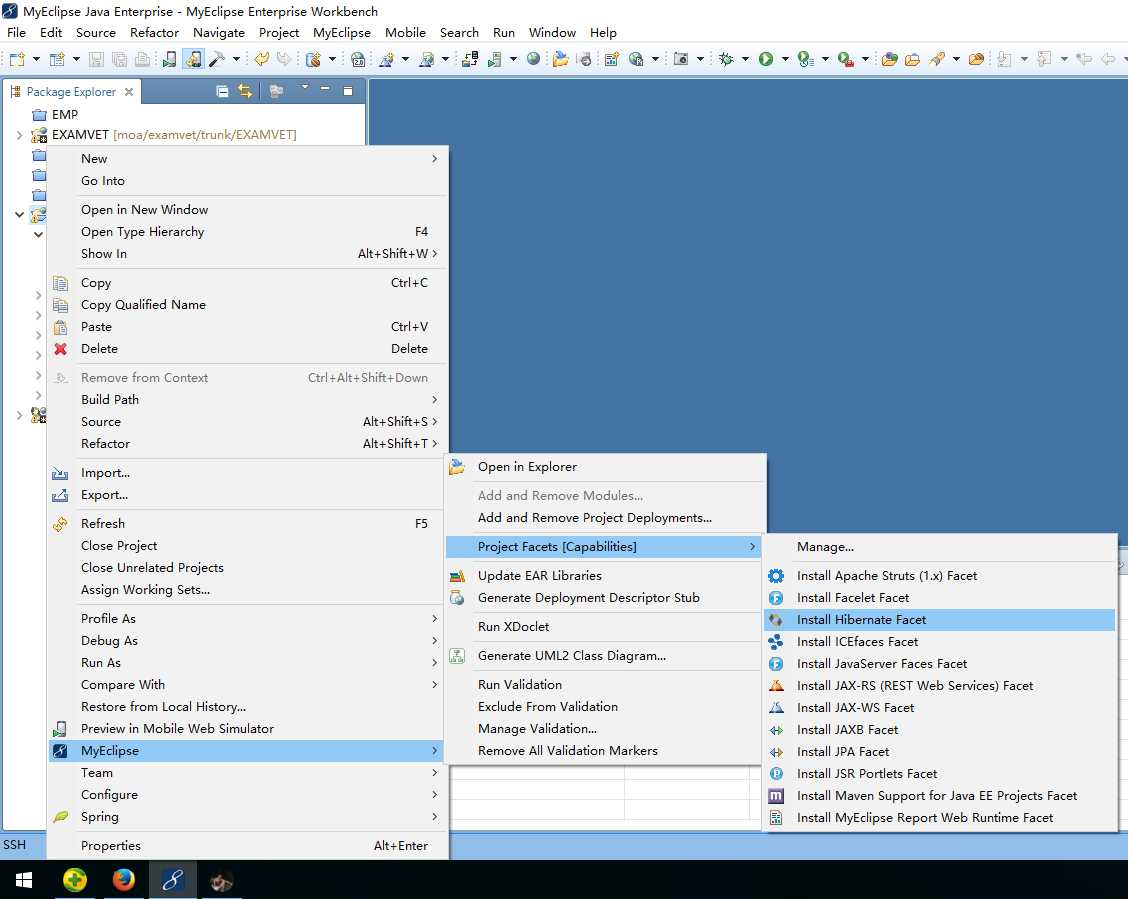Open the Window menu
1128x899 pixels.
coord(552,32)
